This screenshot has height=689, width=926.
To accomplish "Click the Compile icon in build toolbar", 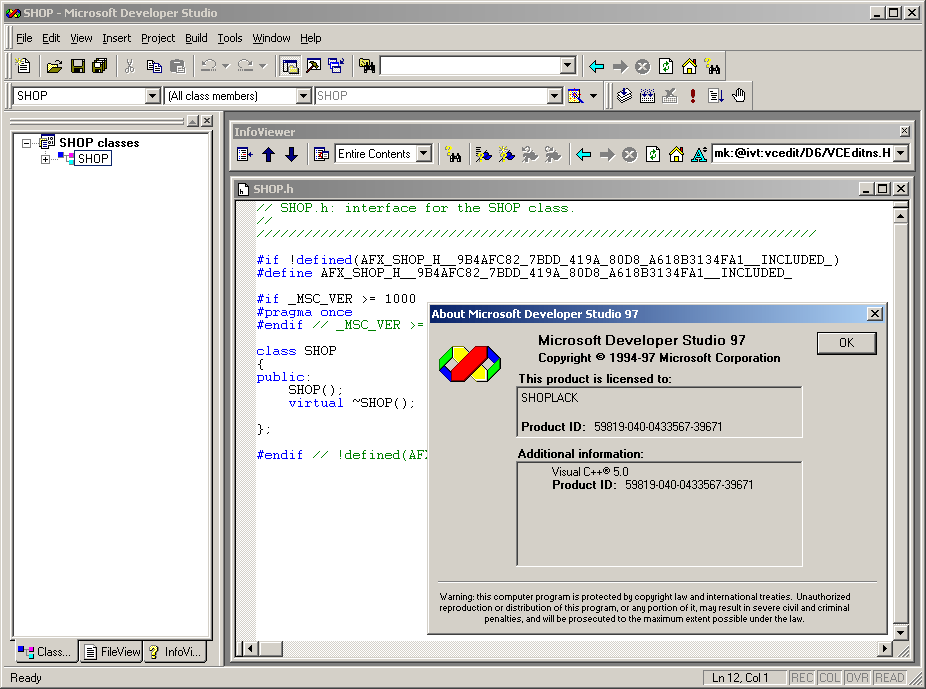I will click(x=624, y=96).
